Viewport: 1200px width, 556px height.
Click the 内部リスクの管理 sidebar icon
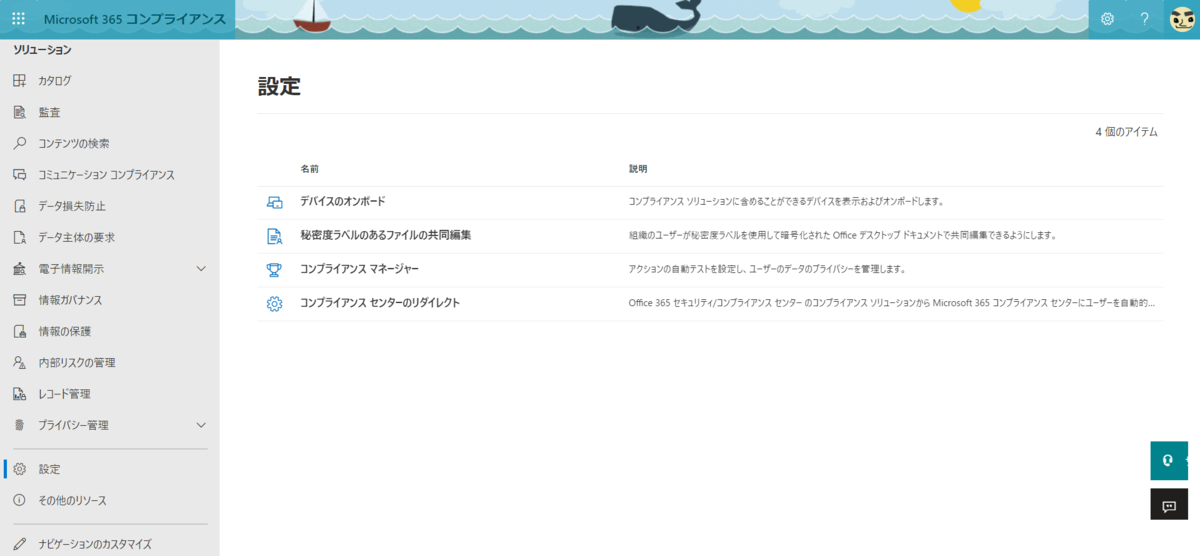pos(19,362)
